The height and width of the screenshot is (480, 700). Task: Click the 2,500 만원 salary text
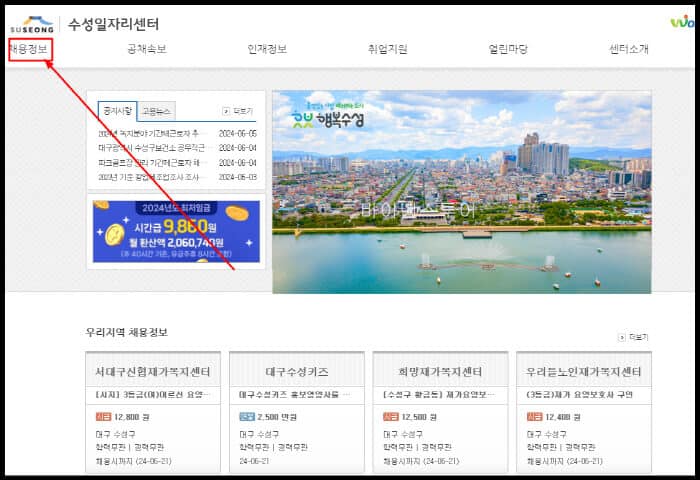277,417
